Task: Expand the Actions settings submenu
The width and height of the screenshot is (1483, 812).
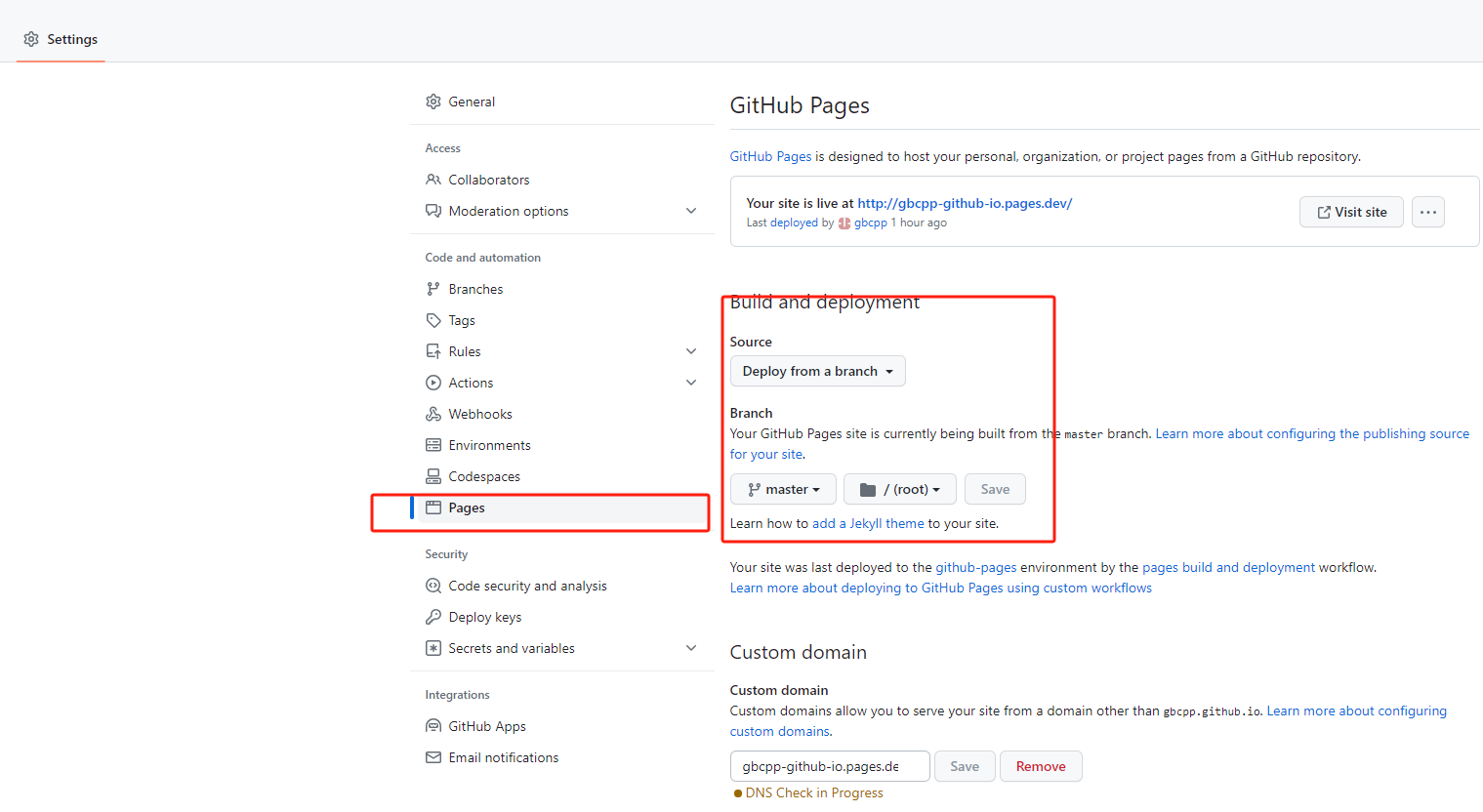Action: (x=691, y=383)
